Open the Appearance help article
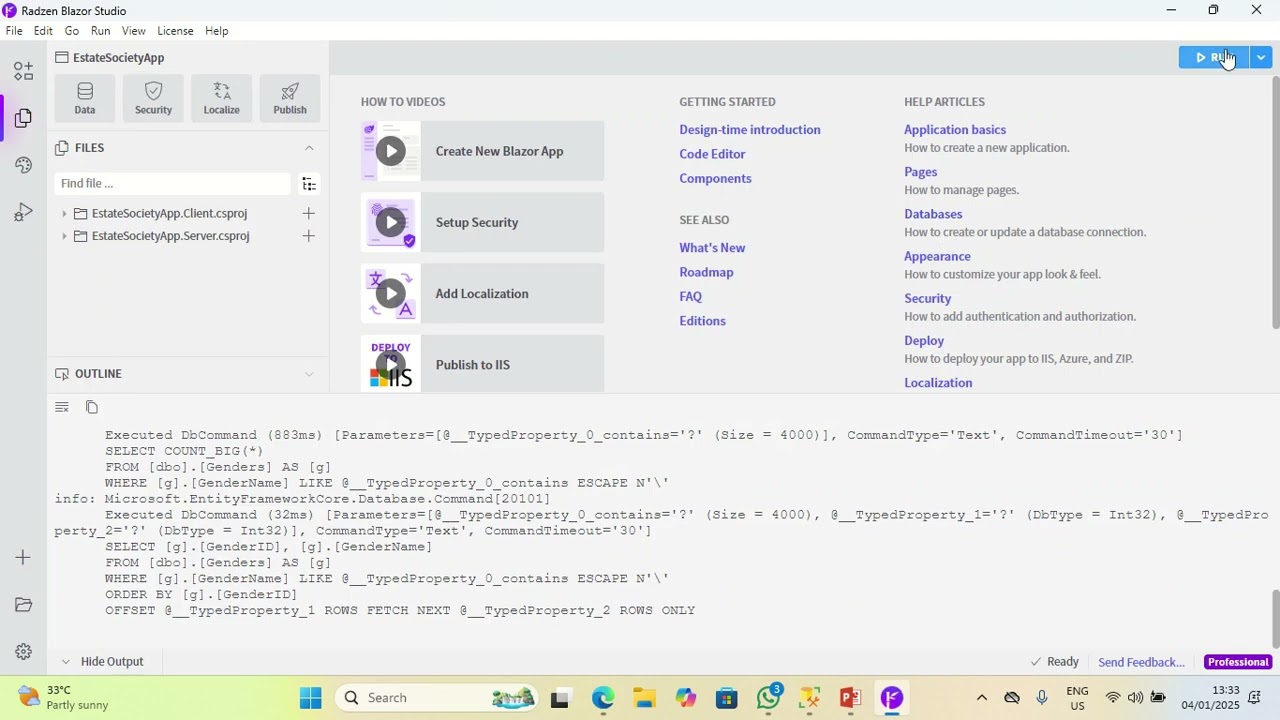Viewport: 1280px width, 720px height. [937, 256]
